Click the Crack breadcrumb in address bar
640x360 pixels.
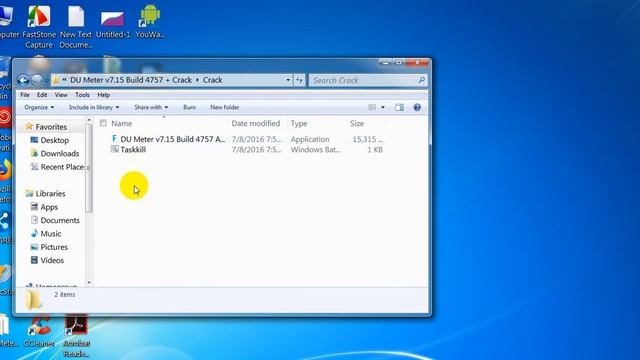pyautogui.click(x=213, y=80)
